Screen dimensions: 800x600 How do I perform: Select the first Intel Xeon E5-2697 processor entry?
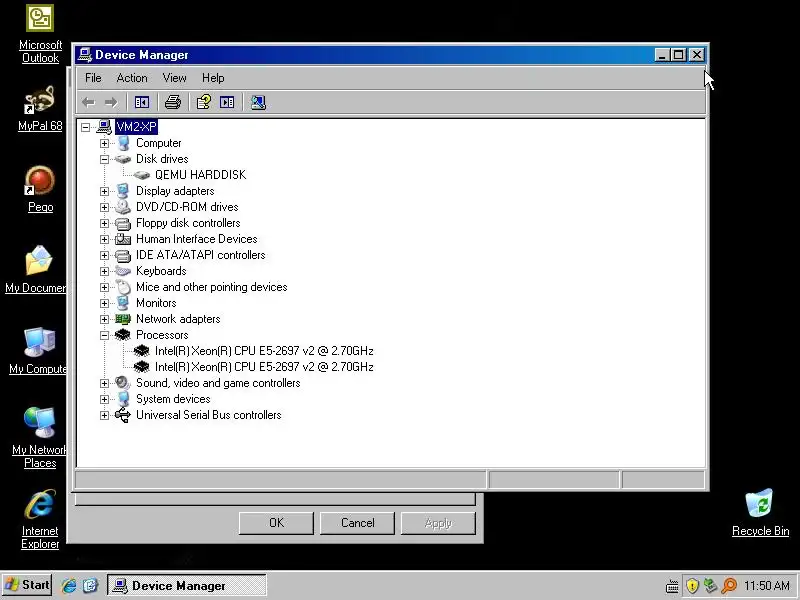pyautogui.click(x=264, y=351)
